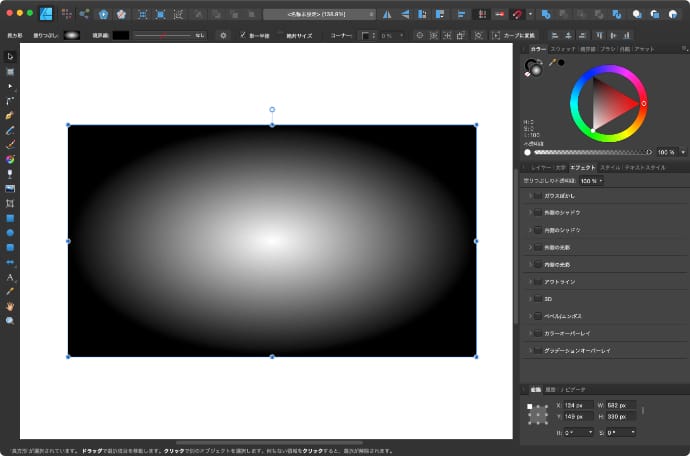Select the Zoom magnifier tool

click(x=10, y=321)
